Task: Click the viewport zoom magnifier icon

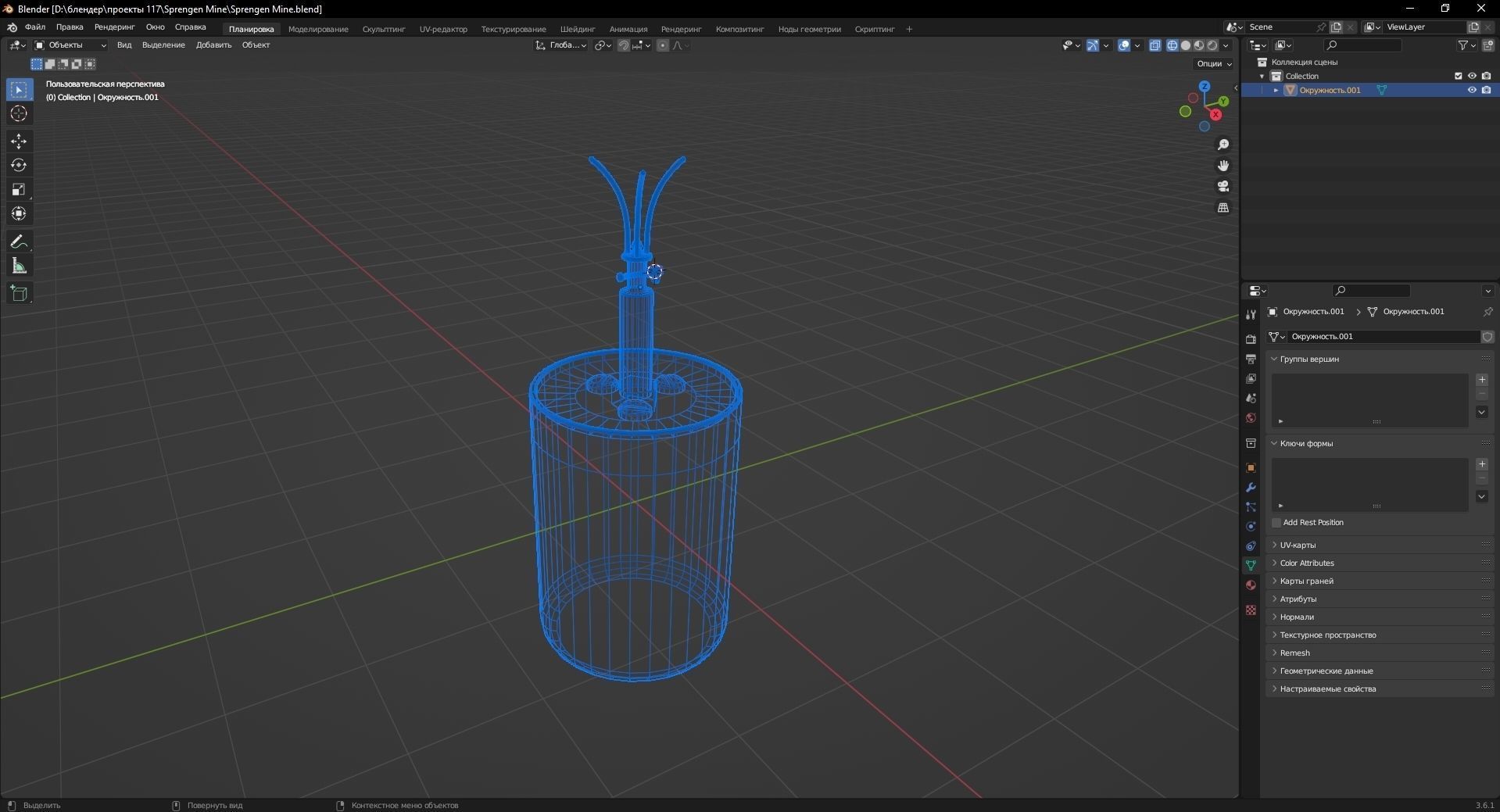Action: click(x=1223, y=145)
